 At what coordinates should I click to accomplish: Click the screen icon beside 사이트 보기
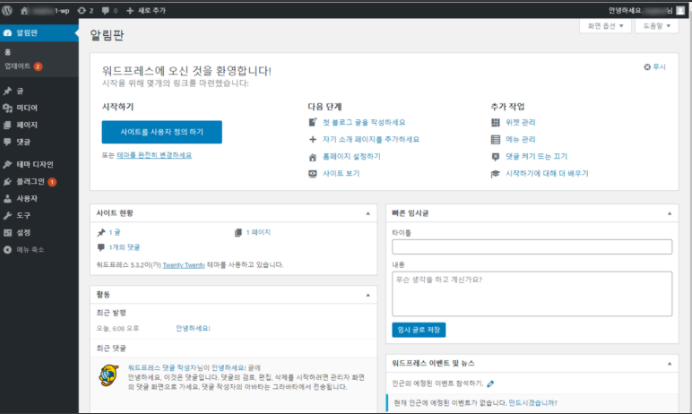[312, 173]
